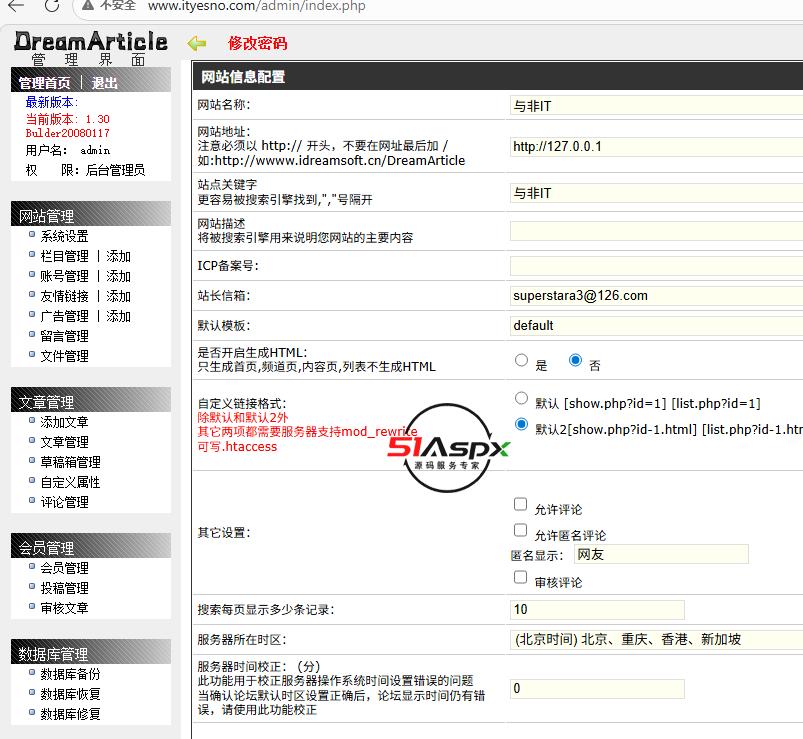Image resolution: width=803 pixels, height=739 pixels.
Task: Select 默认2 link format radio
Action: [x=521, y=424]
